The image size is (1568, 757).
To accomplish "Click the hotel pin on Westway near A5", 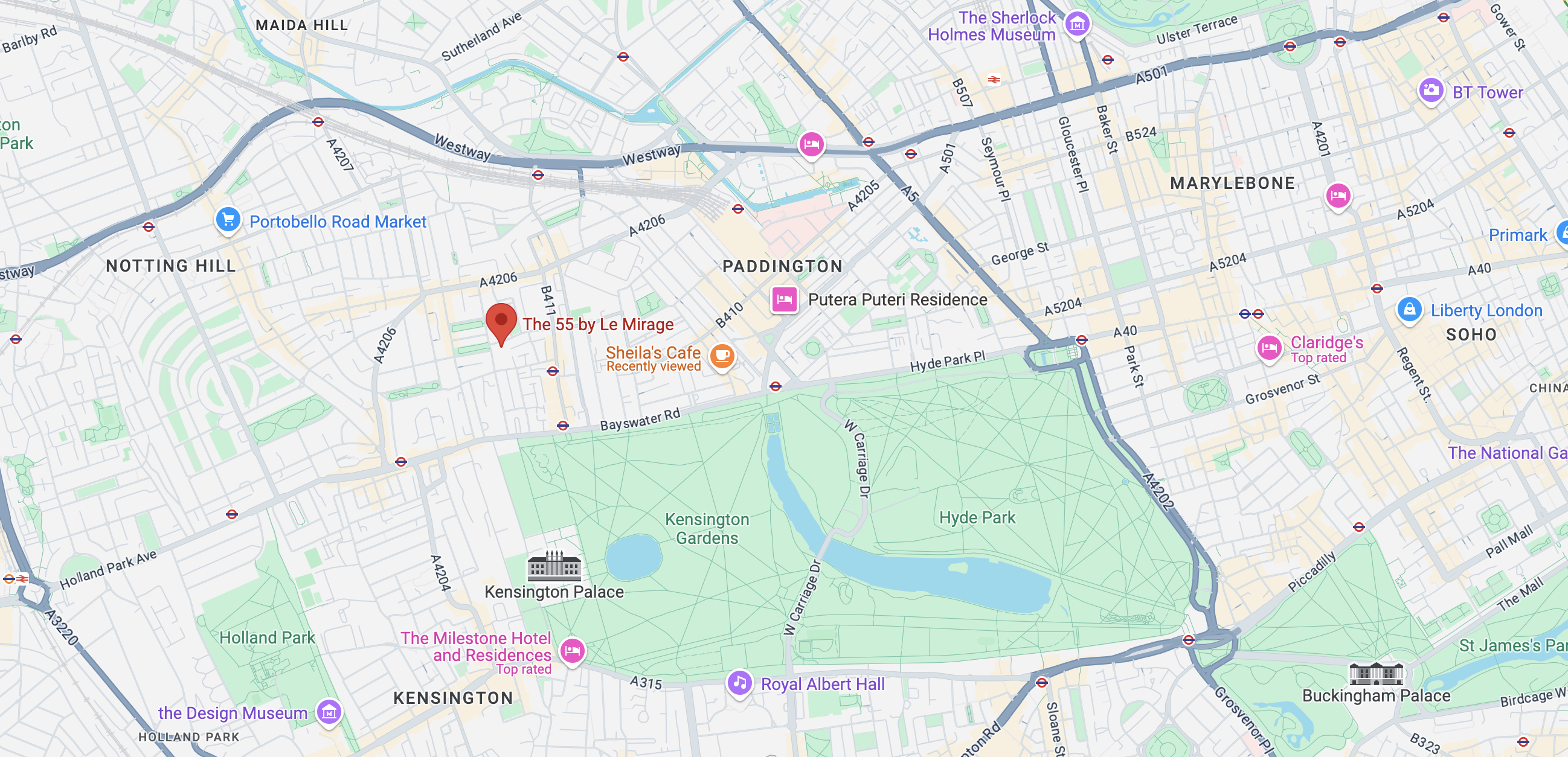I will pos(811,145).
